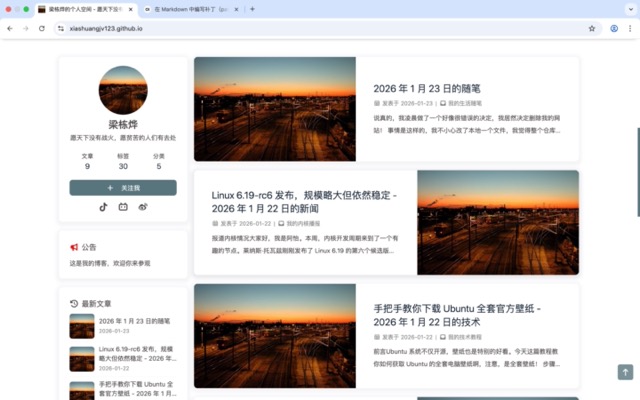Click the scroll-to-top arrow button
Image resolution: width=640 pixels, height=400 pixels.
[x=625, y=372]
